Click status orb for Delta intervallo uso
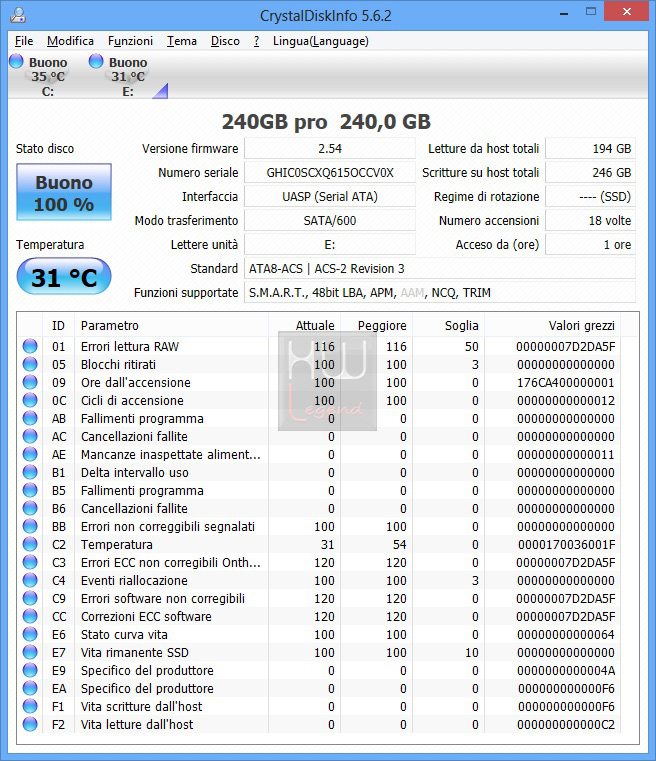 (x=30, y=472)
